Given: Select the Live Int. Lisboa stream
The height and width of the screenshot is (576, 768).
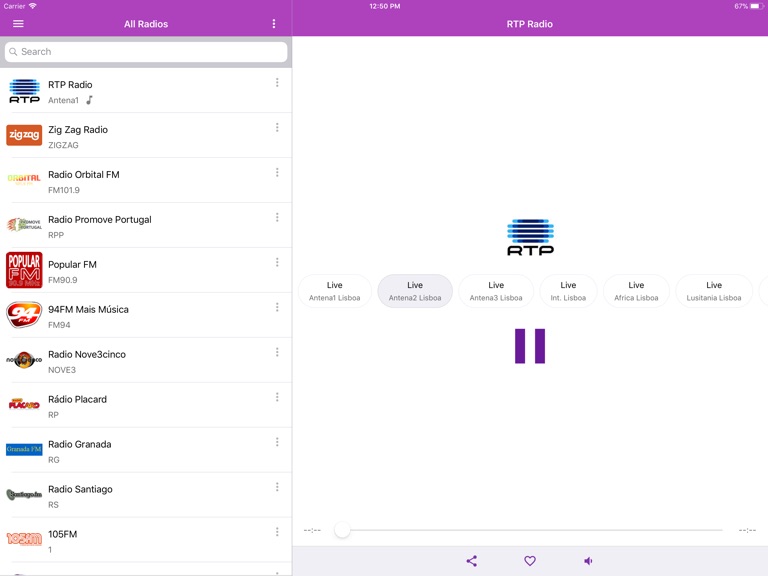Looking at the screenshot, I should pos(568,291).
